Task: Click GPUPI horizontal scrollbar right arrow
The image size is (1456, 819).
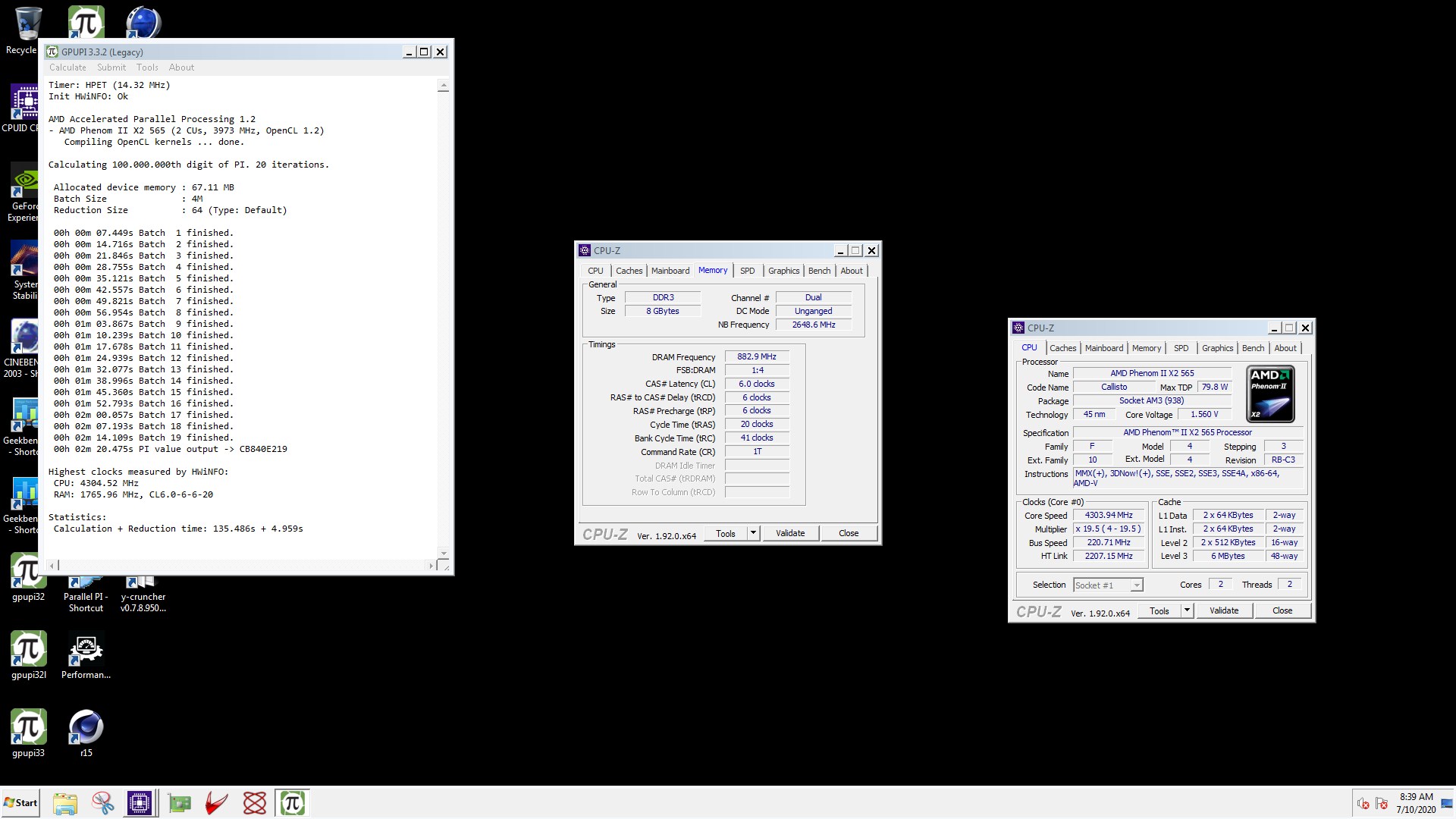Action: point(431,565)
